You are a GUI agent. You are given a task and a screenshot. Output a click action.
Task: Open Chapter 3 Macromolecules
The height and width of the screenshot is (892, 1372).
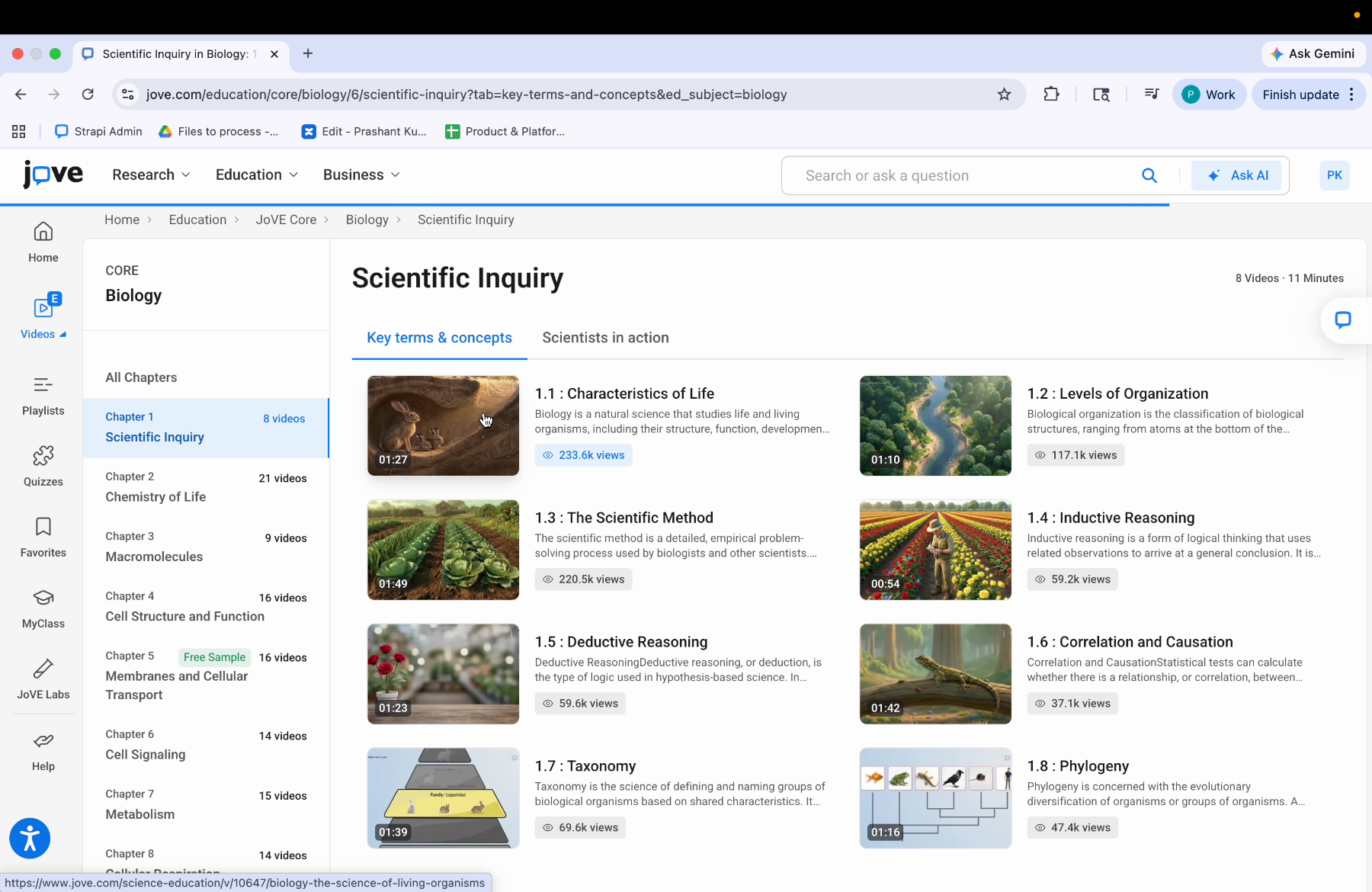pyautogui.click(x=206, y=547)
